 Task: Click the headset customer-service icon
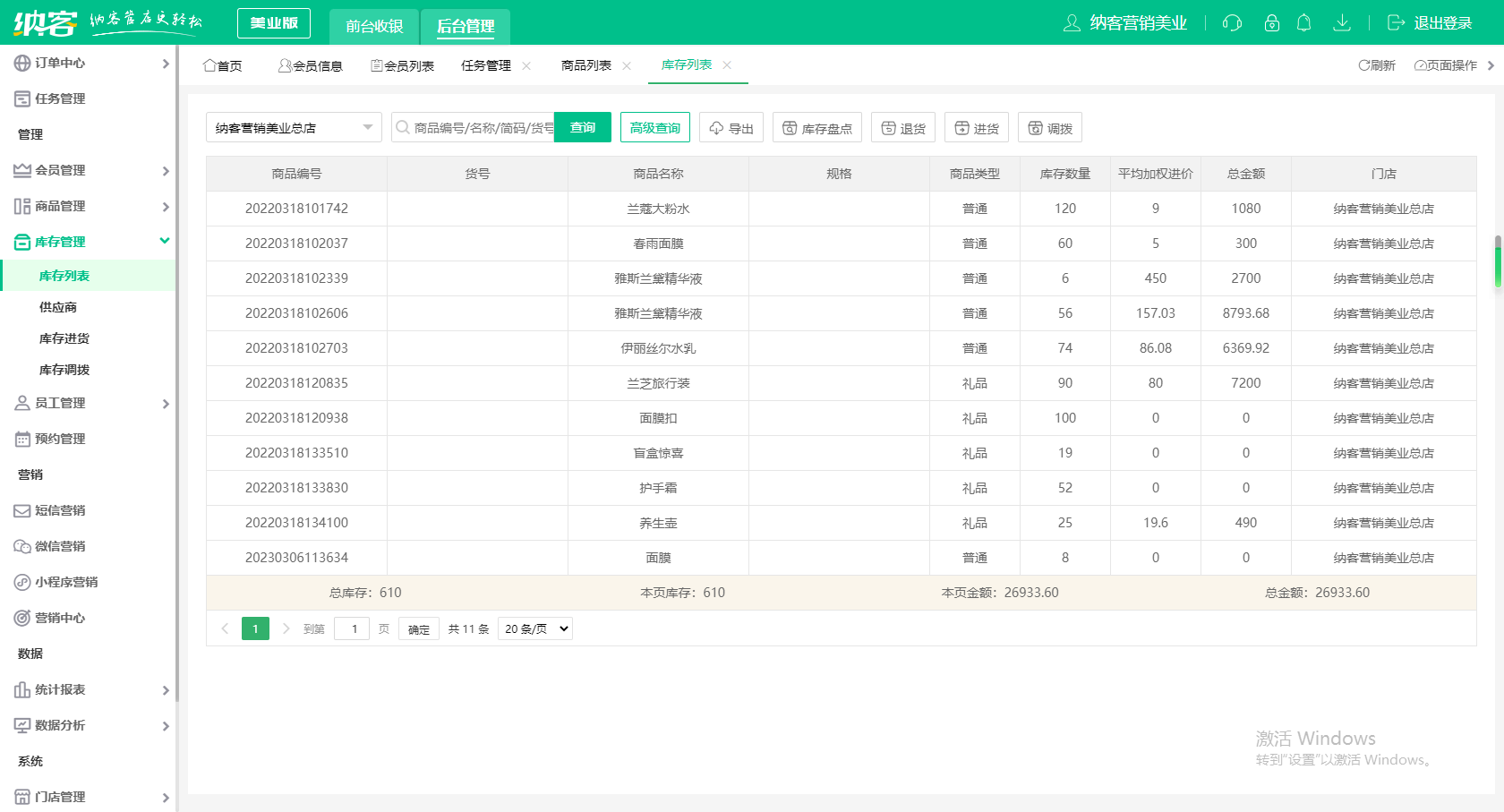pyautogui.click(x=1232, y=23)
